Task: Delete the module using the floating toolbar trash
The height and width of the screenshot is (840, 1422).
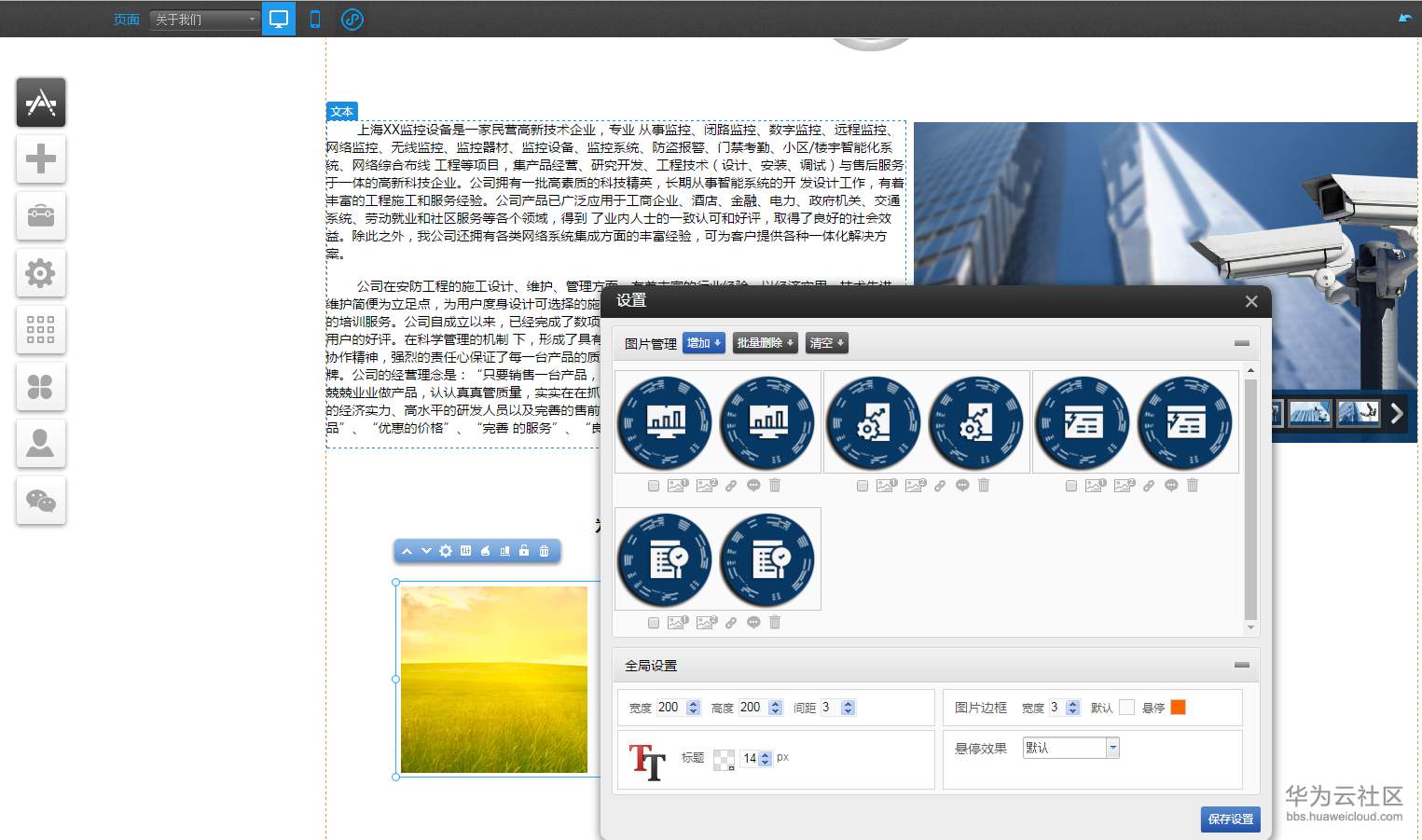Action: 544,551
